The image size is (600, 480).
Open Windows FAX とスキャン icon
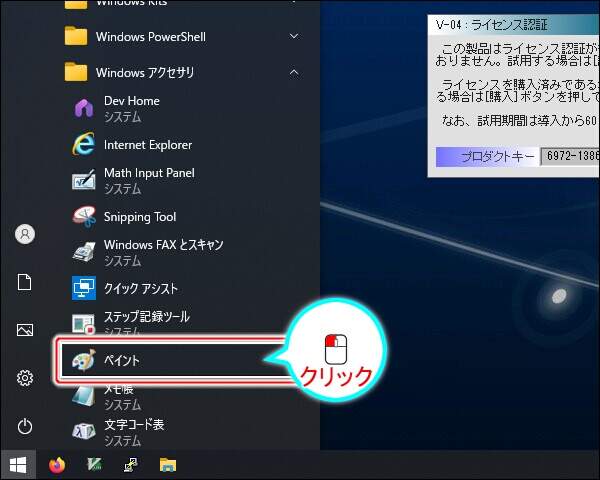[x=84, y=252]
